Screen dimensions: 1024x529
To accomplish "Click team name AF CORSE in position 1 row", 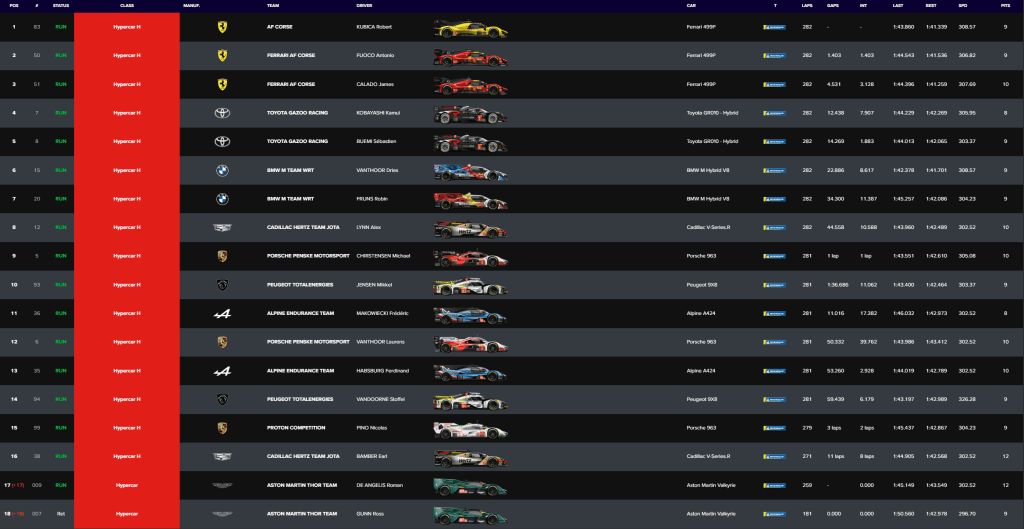I will pyautogui.click(x=280, y=27).
